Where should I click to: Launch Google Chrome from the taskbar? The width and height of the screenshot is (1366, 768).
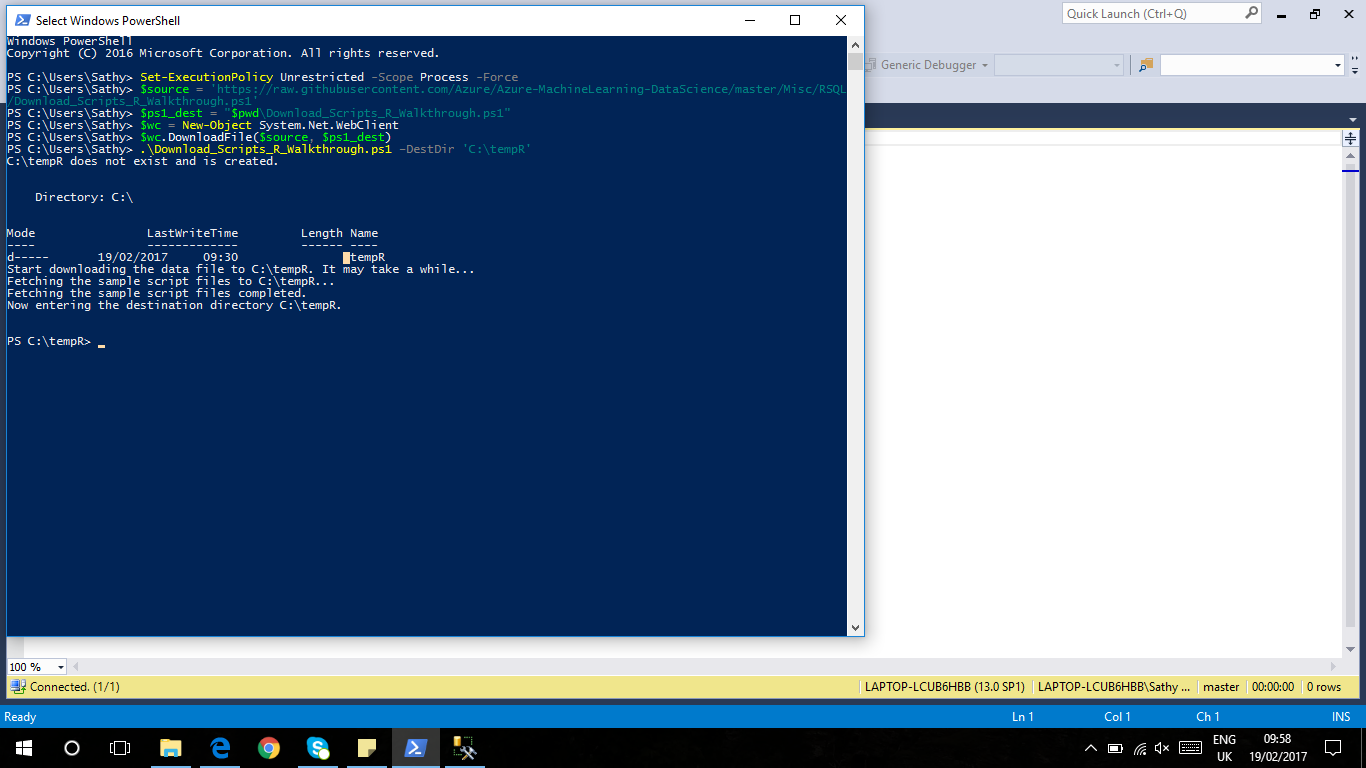[x=268, y=747]
